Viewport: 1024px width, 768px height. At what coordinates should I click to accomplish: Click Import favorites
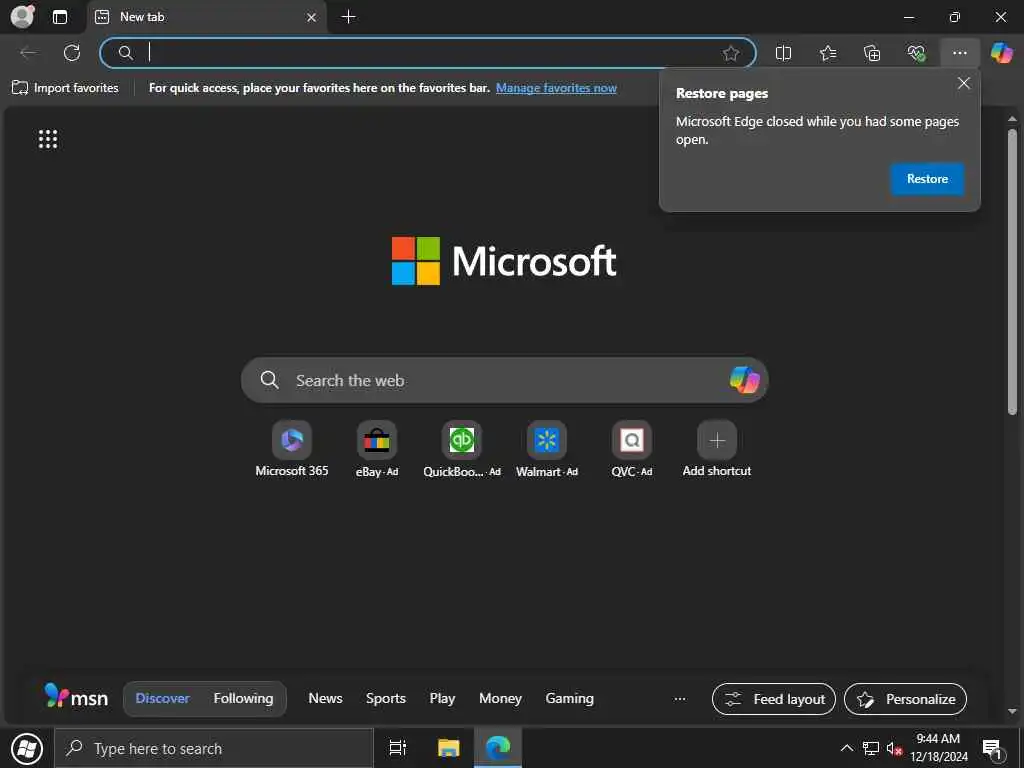pyautogui.click(x=65, y=88)
